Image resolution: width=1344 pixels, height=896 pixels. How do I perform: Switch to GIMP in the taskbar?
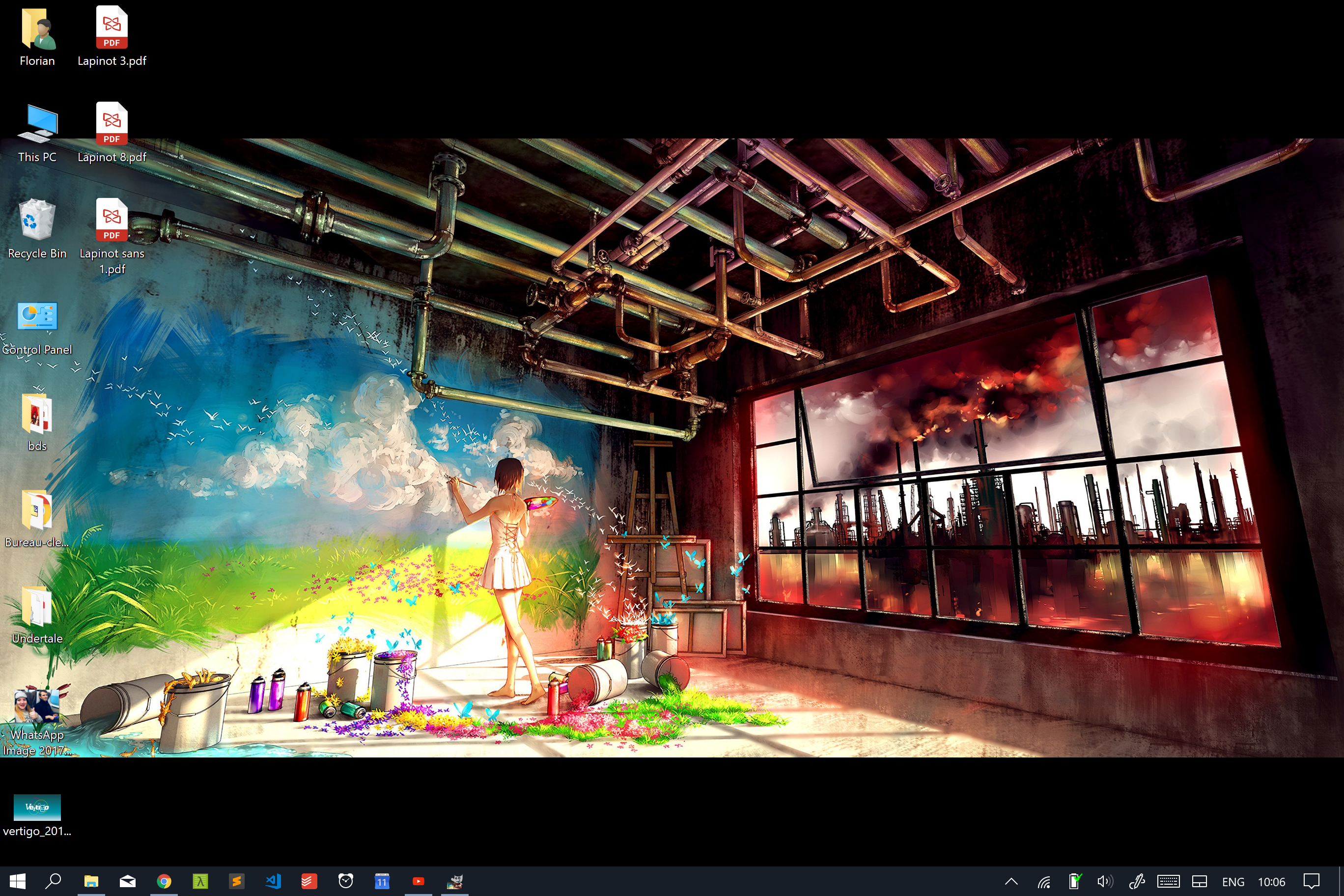pyautogui.click(x=455, y=881)
